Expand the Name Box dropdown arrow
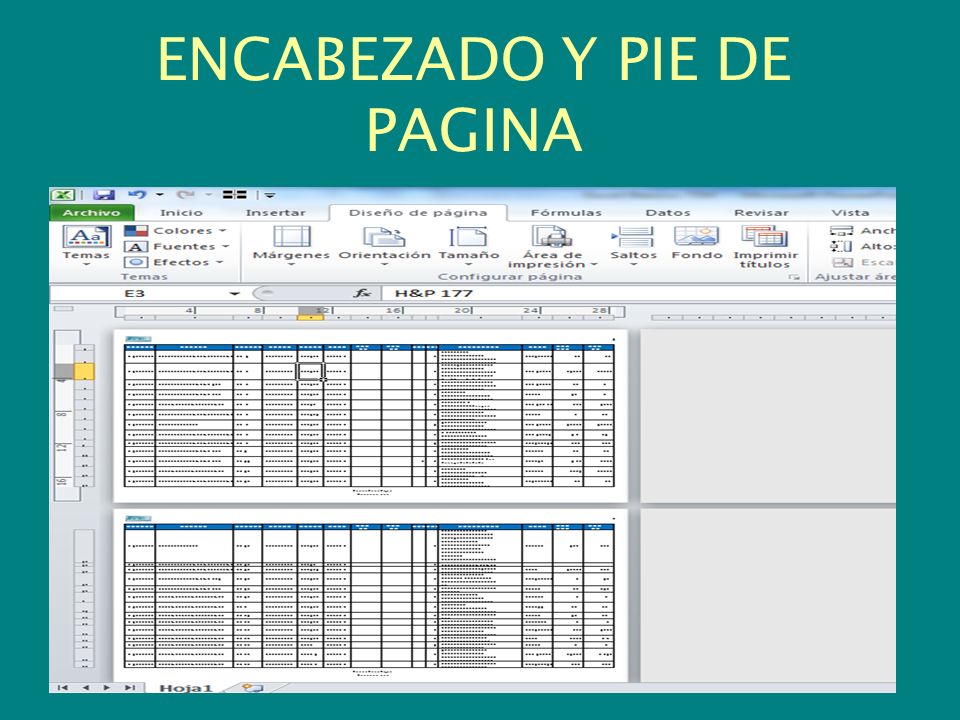The width and height of the screenshot is (960, 720). (234, 294)
